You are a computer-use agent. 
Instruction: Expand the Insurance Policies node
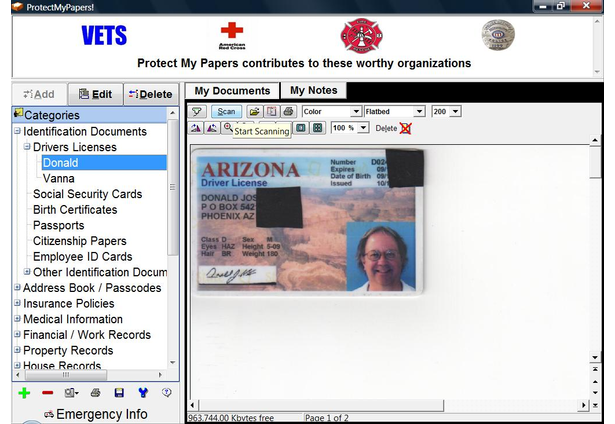tap(17, 303)
